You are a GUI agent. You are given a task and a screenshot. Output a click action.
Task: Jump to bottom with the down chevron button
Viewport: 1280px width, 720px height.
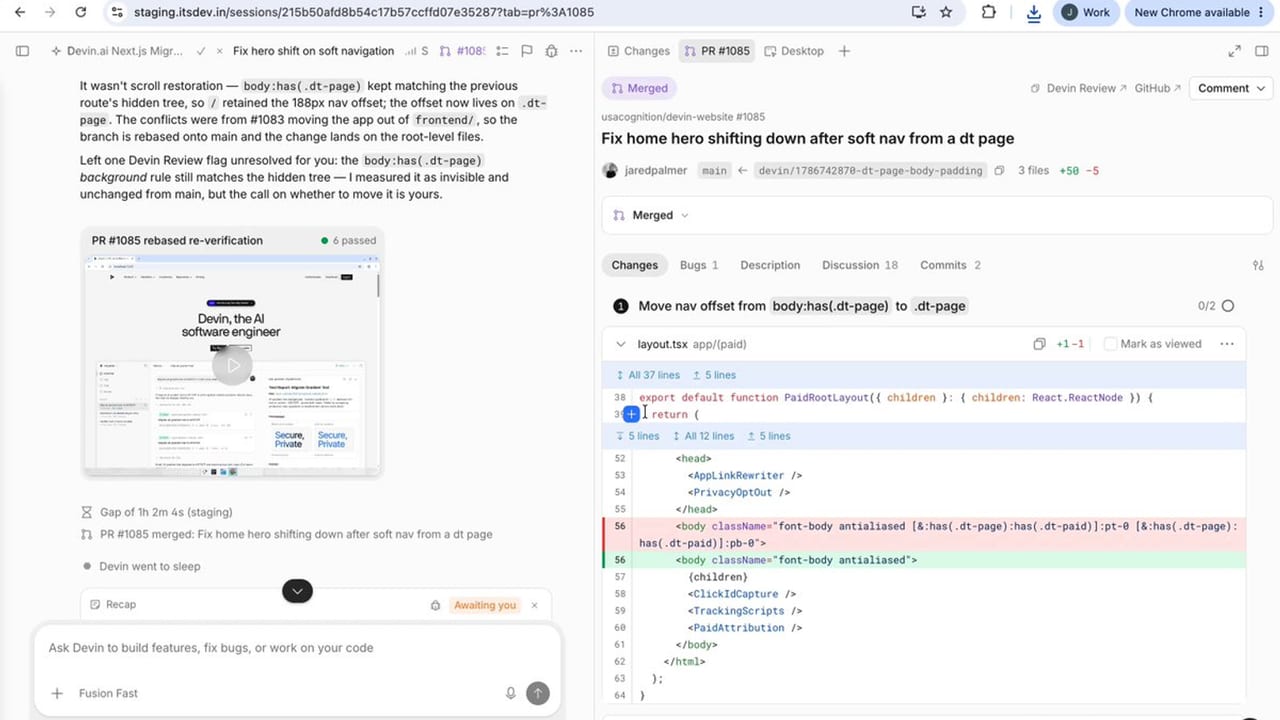pyautogui.click(x=297, y=591)
